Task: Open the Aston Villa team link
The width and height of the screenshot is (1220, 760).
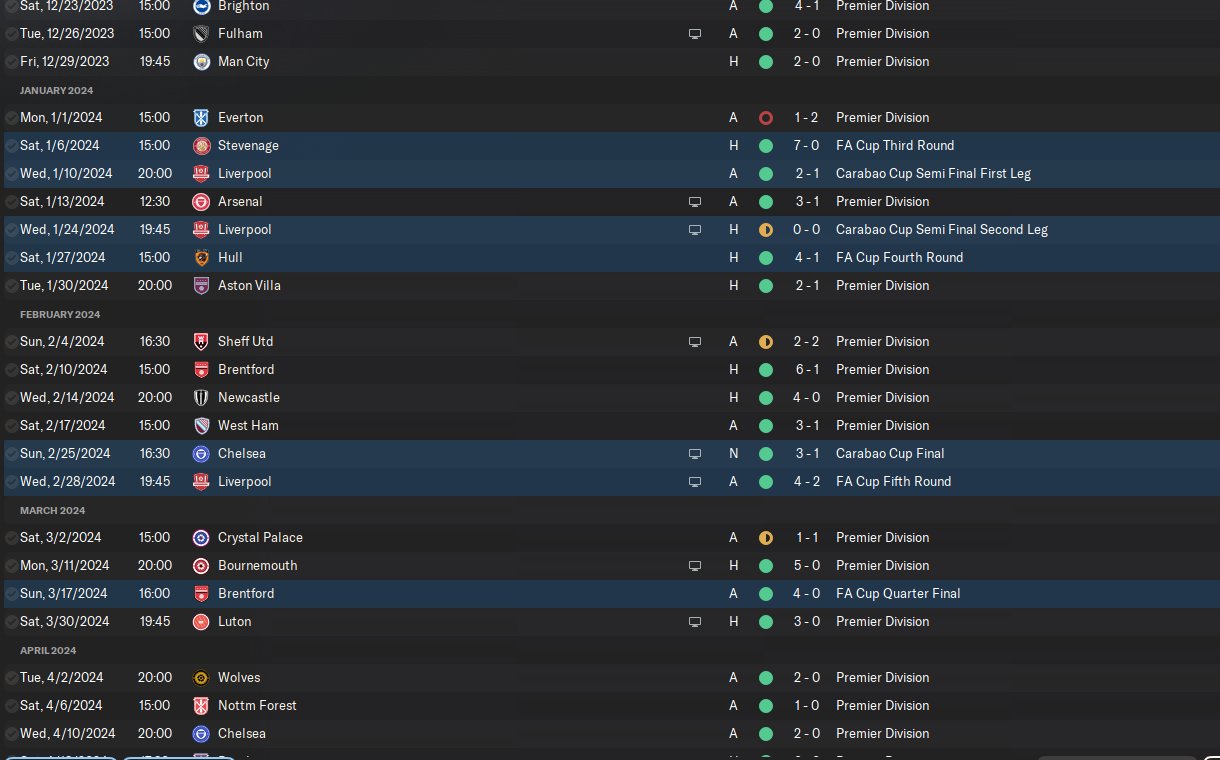Action: (x=249, y=285)
